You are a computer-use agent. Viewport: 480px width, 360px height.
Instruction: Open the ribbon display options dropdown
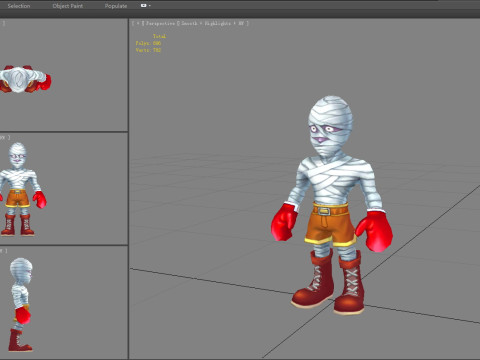(145, 6)
